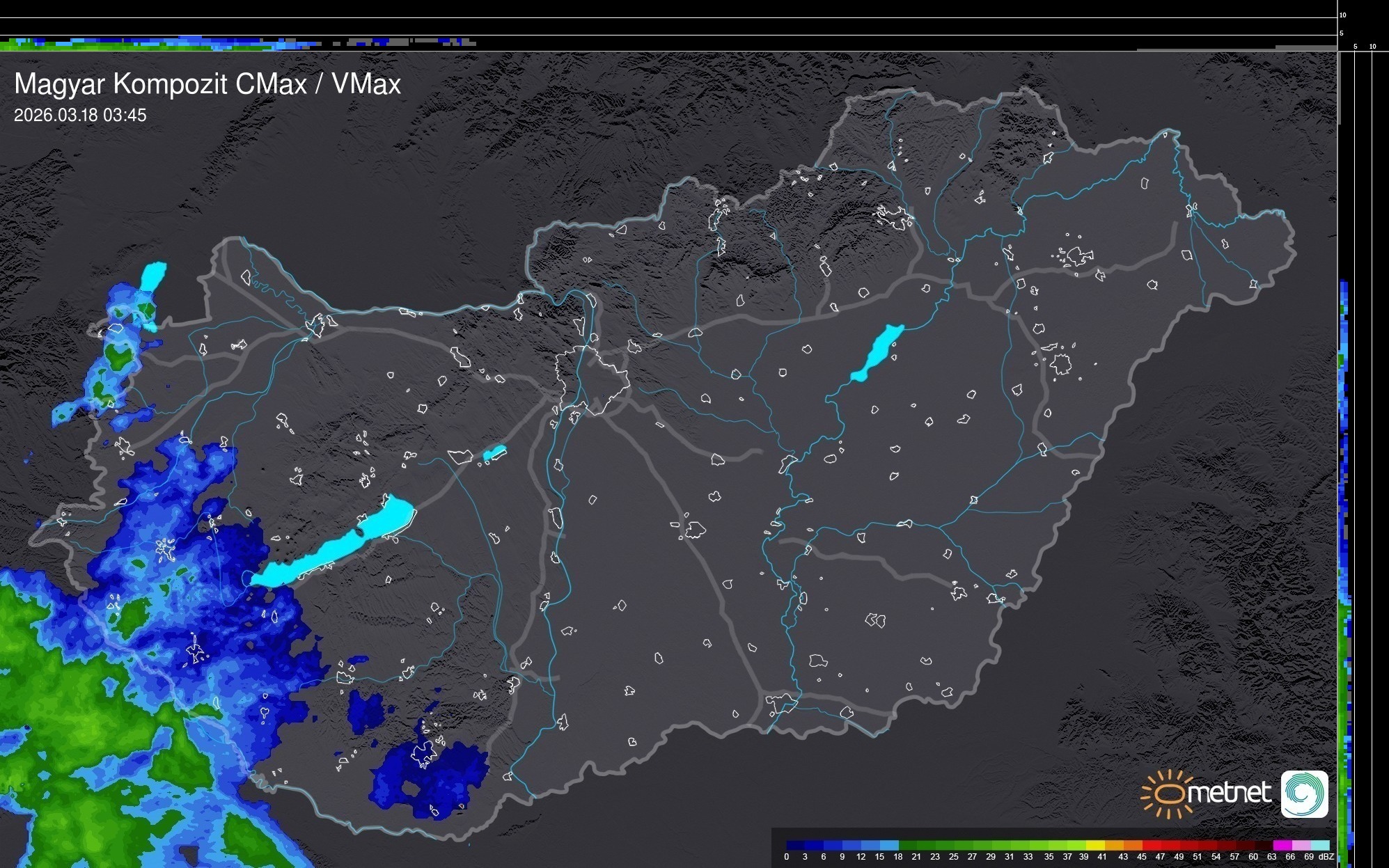Click the teal swirl app icon
The height and width of the screenshot is (868, 1389).
point(1304,794)
